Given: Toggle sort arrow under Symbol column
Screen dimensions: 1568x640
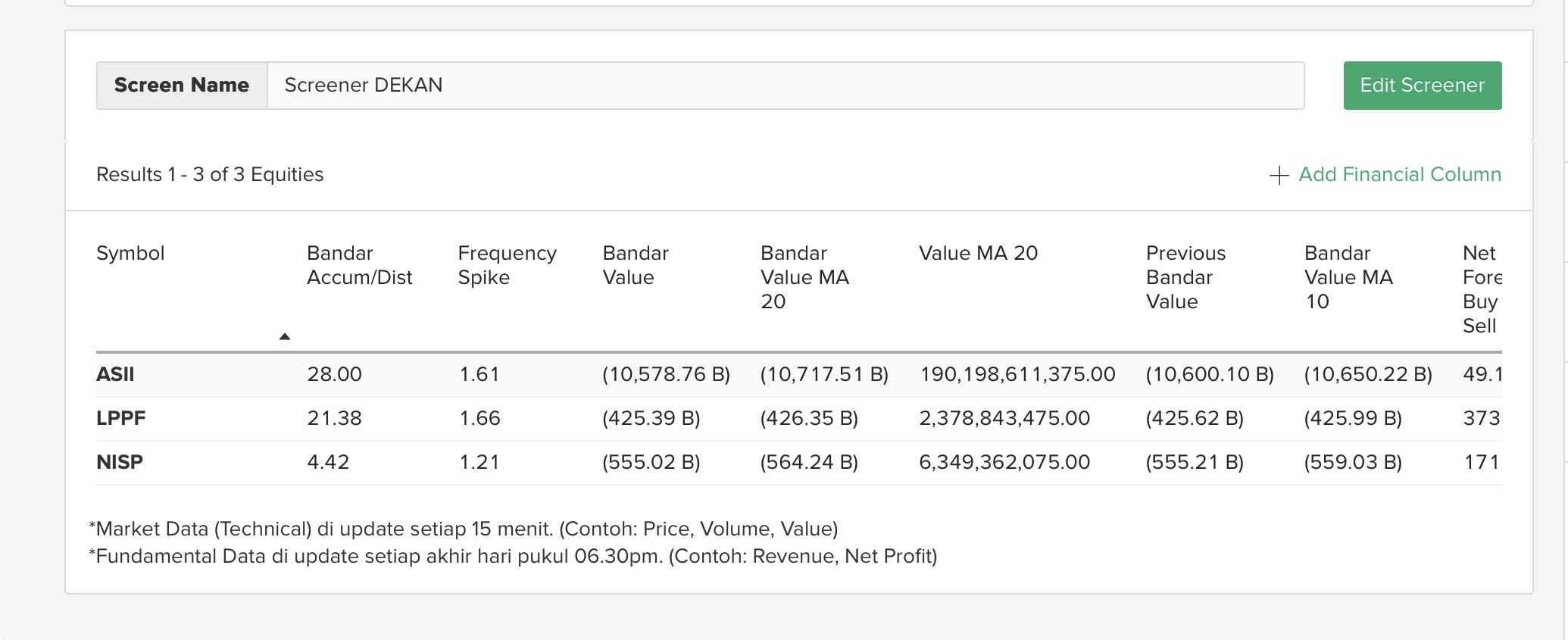Looking at the screenshot, I should [x=285, y=336].
